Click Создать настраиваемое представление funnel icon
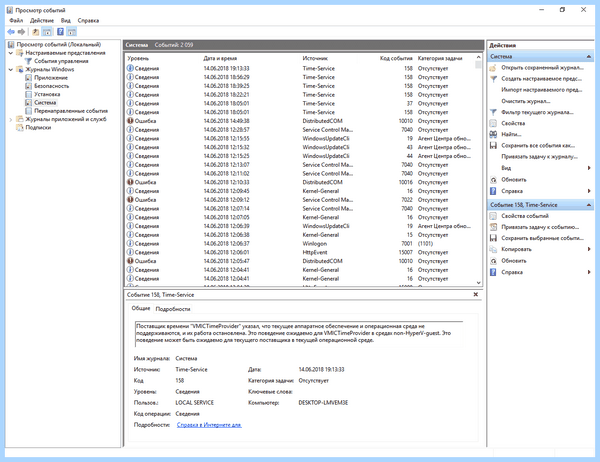Image resolution: width=600 pixels, height=462 pixels. coord(493,79)
